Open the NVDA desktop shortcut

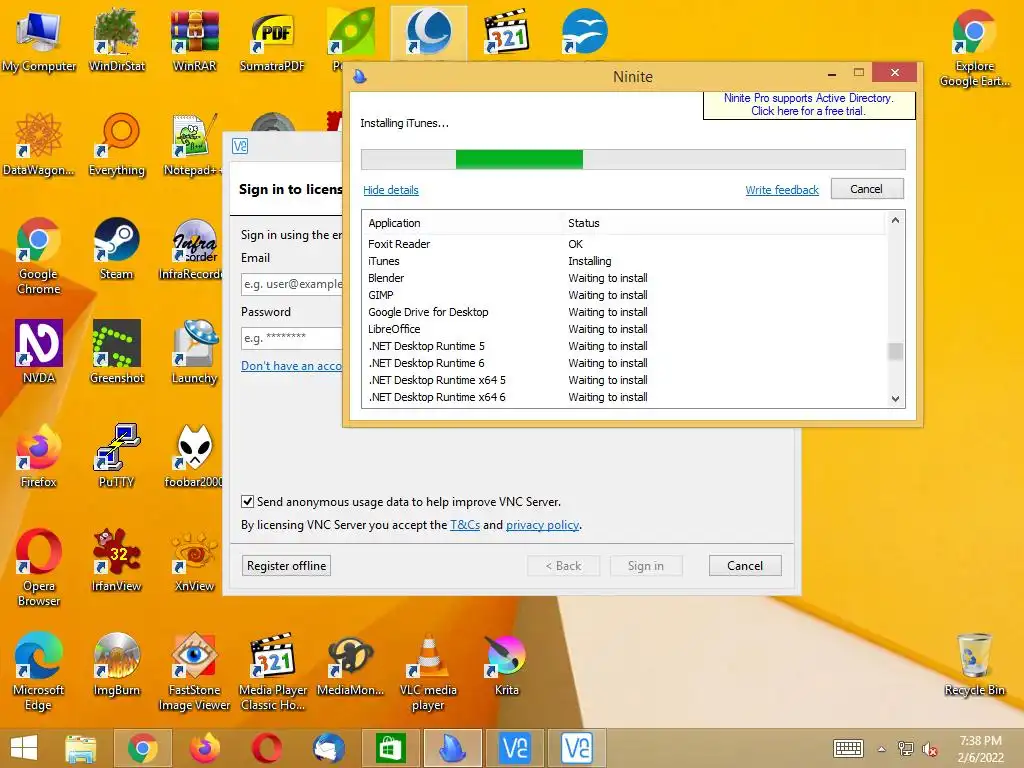(x=39, y=353)
